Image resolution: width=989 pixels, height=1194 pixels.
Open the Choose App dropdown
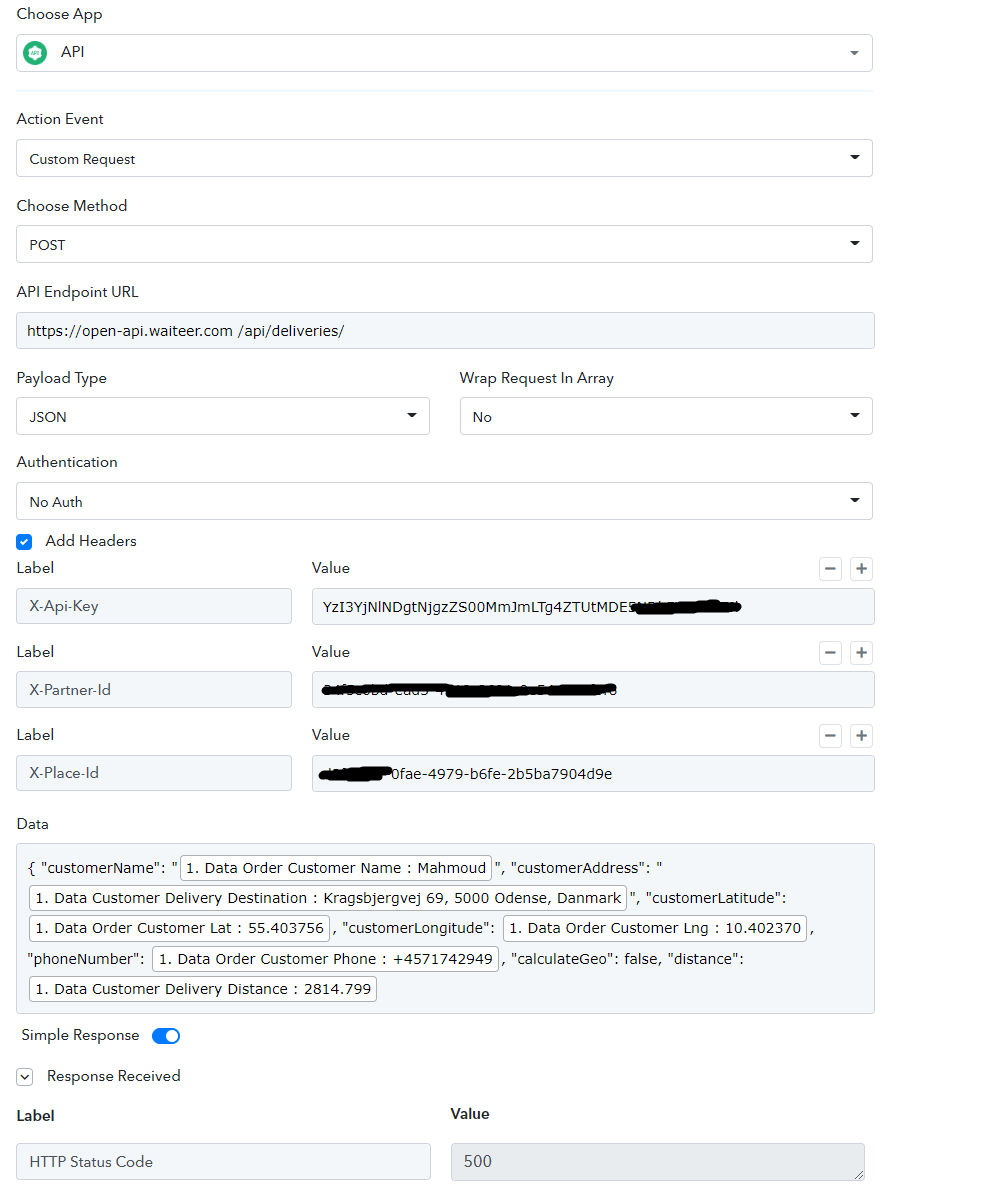(445, 53)
